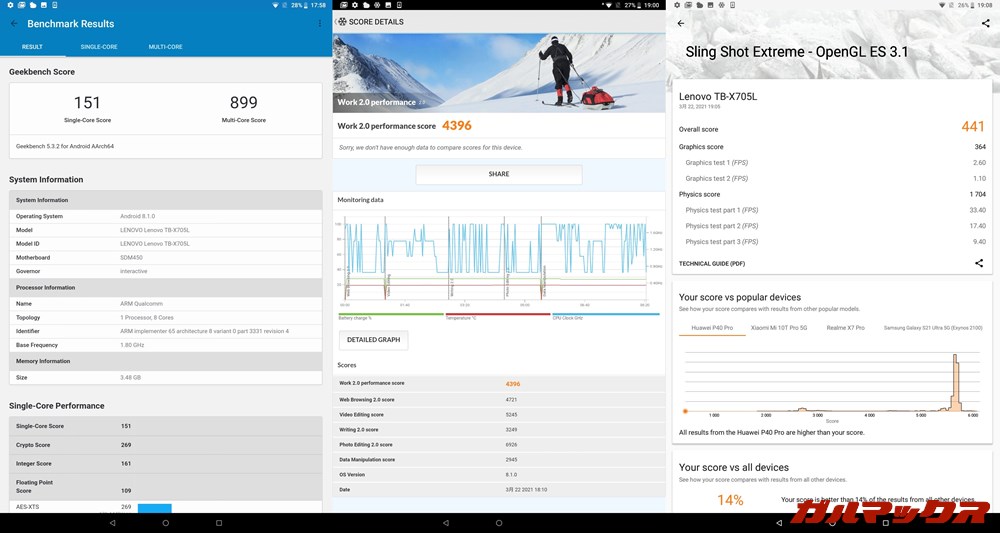The width and height of the screenshot is (1000, 533).
Task: Tap the Data Manipulation score 2945
Action: coord(511,460)
